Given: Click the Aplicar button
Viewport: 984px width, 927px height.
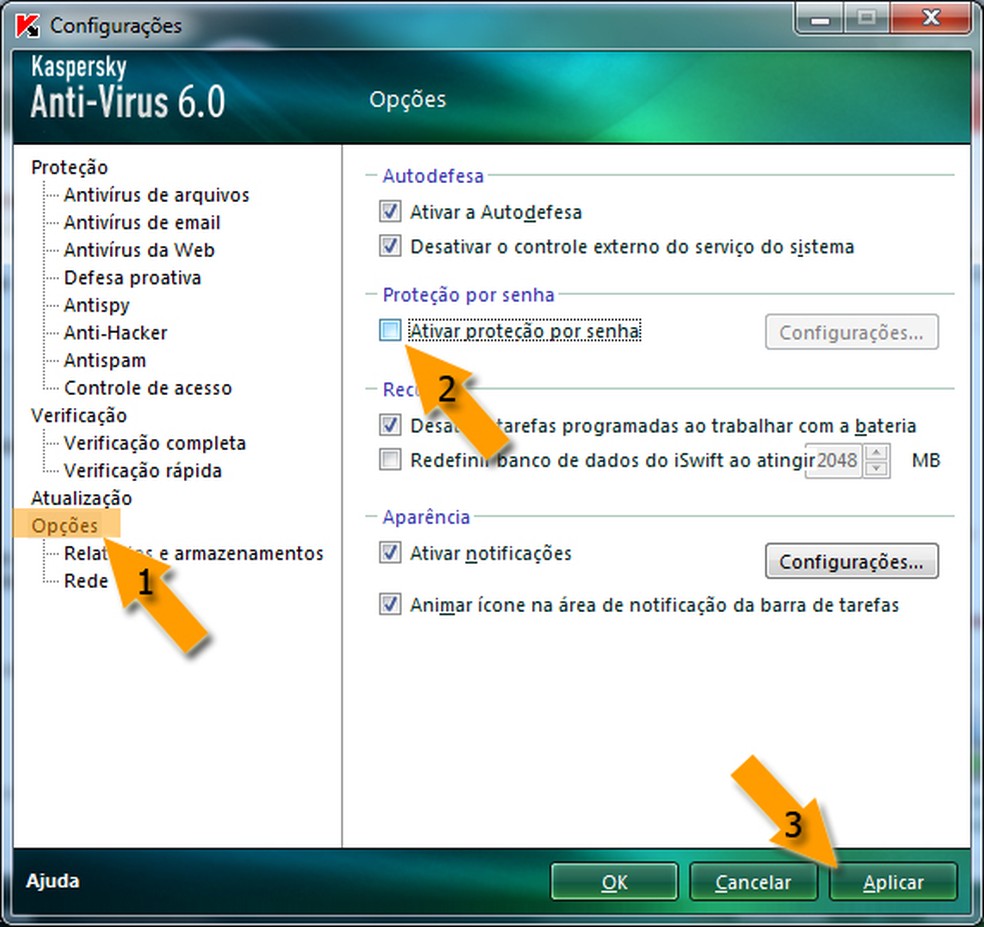Looking at the screenshot, I should point(893,882).
